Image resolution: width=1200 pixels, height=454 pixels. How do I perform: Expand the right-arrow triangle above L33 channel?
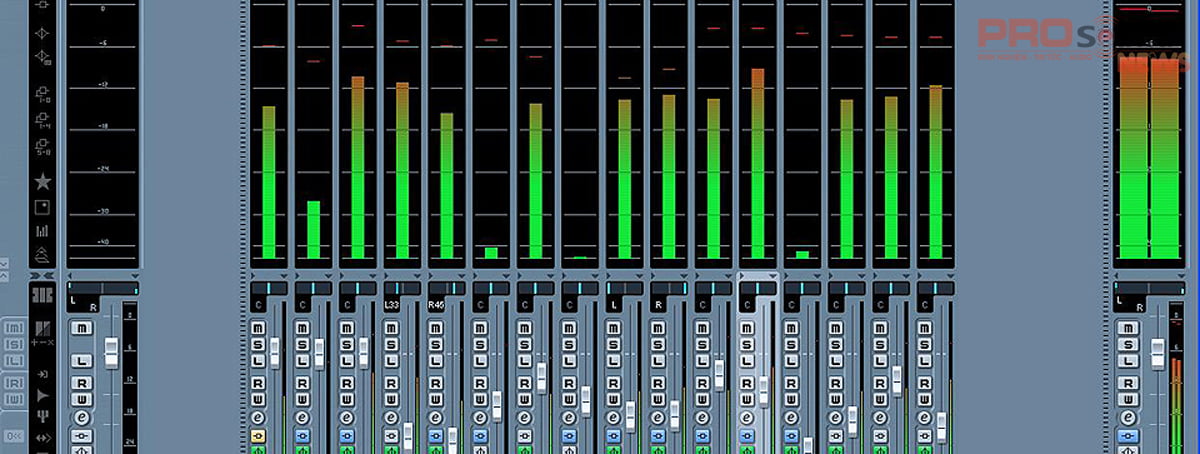tap(386, 275)
